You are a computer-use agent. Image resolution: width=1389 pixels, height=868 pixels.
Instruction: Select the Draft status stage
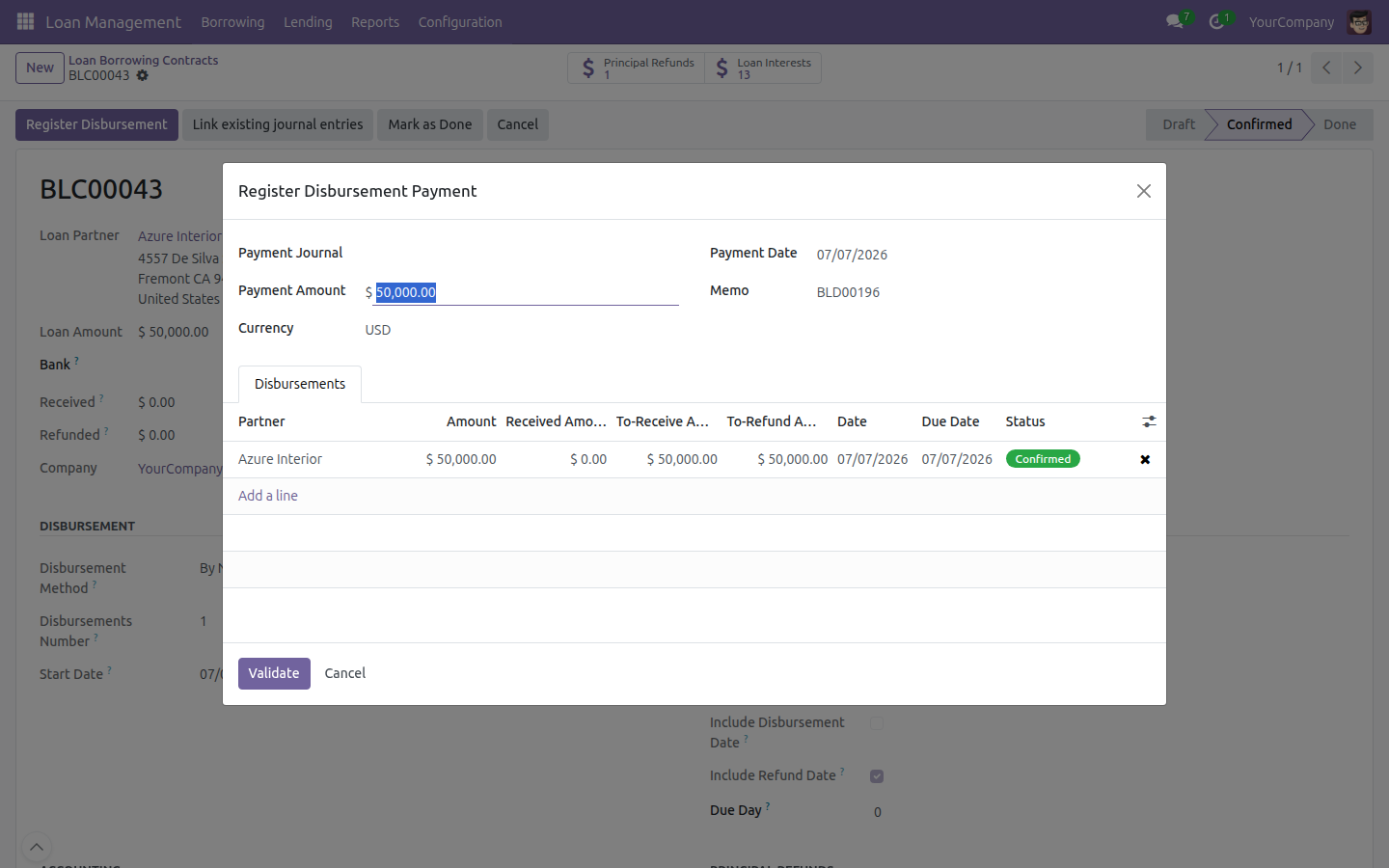click(1178, 124)
